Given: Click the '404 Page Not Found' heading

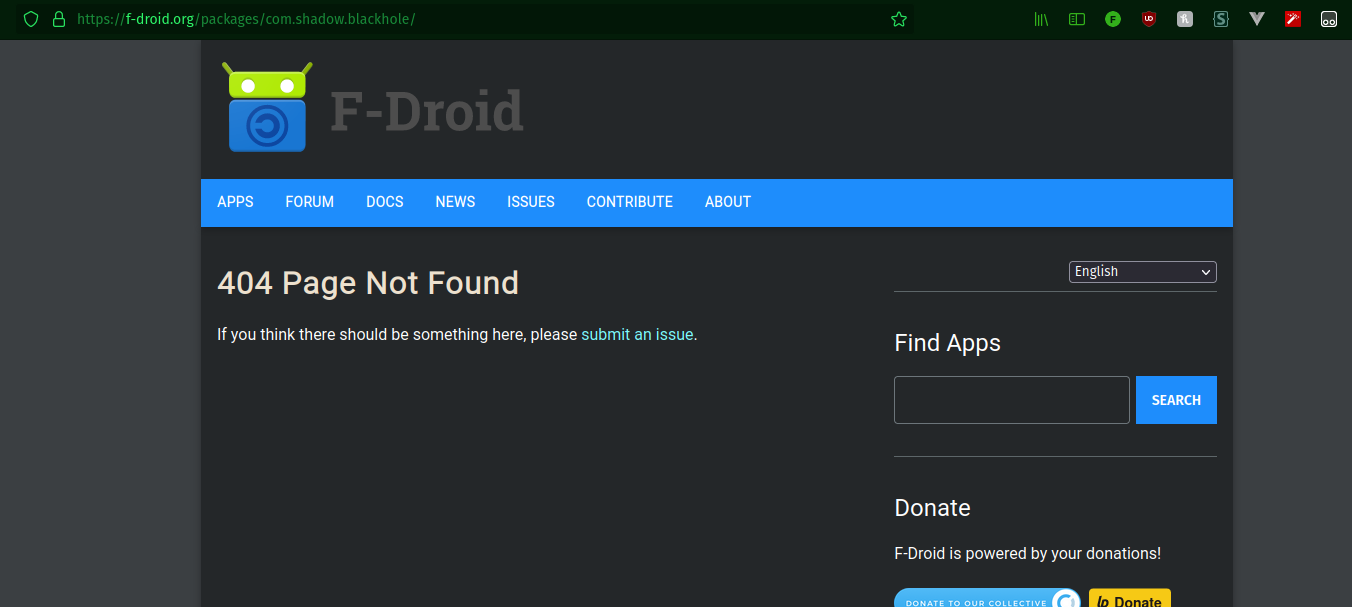Looking at the screenshot, I should coord(368,283).
